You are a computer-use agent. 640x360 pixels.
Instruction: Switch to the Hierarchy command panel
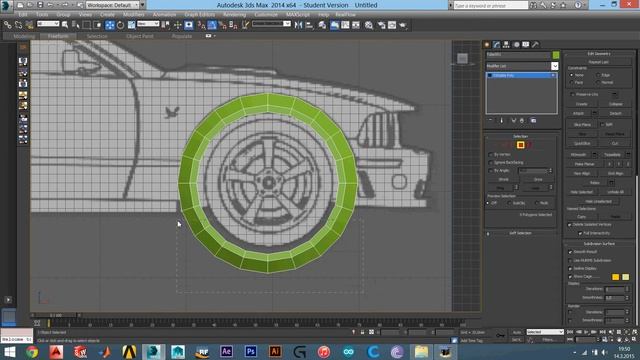tap(506, 44)
